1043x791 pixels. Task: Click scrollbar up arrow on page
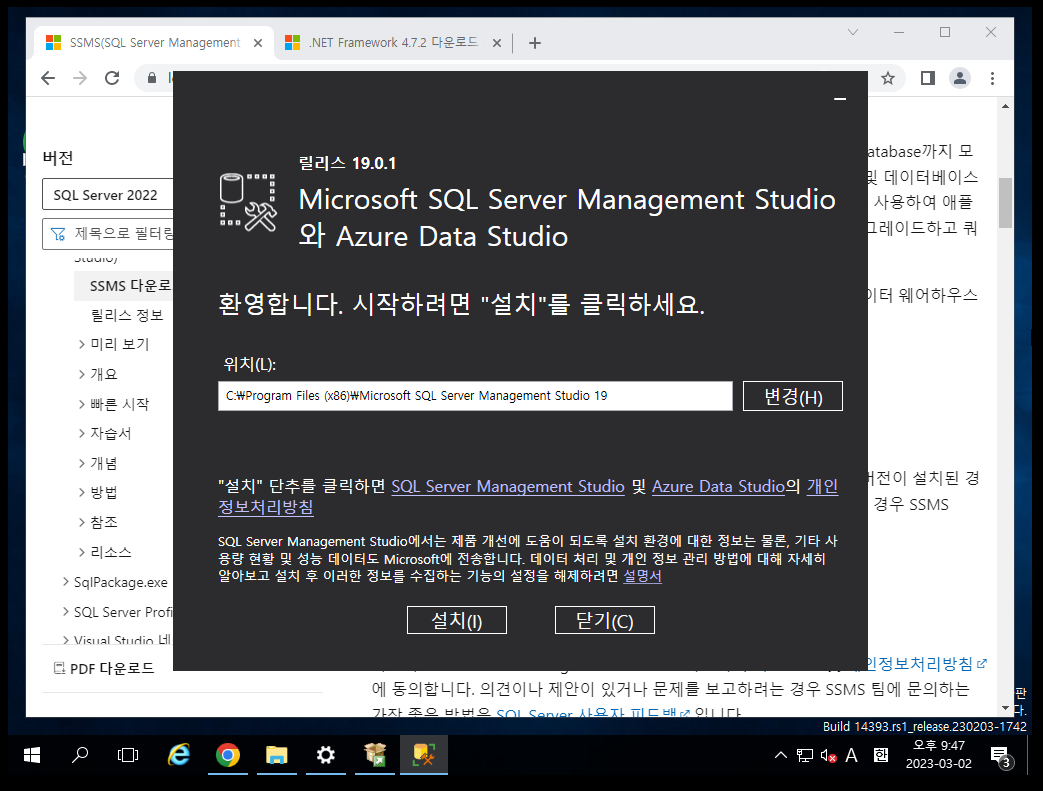tap(1005, 106)
